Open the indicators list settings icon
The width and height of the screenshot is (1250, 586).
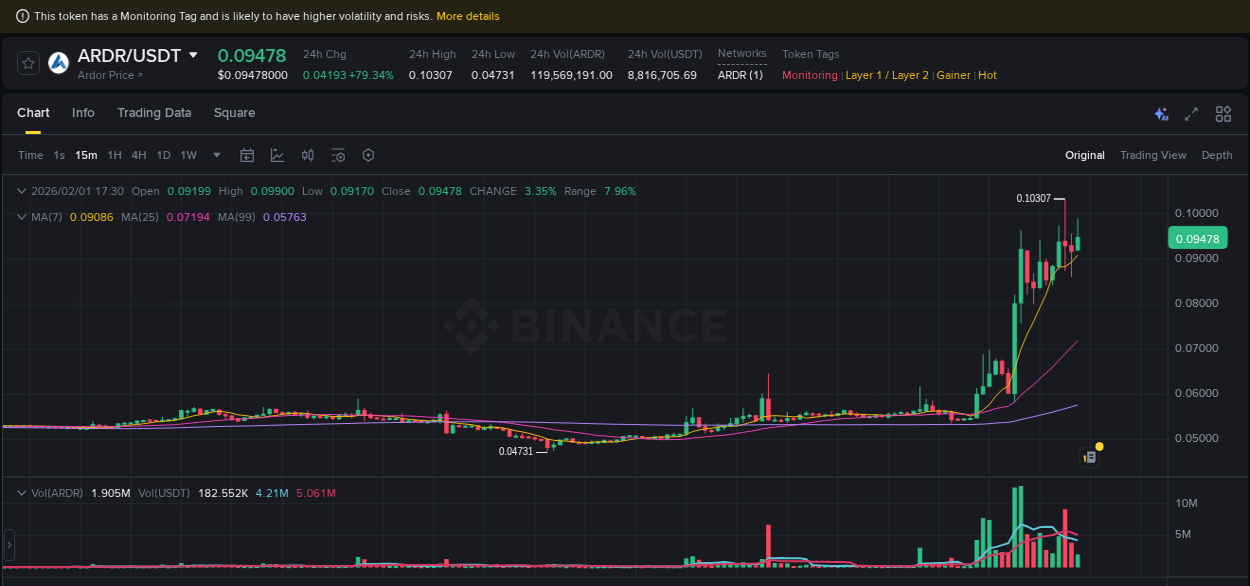tap(337, 155)
